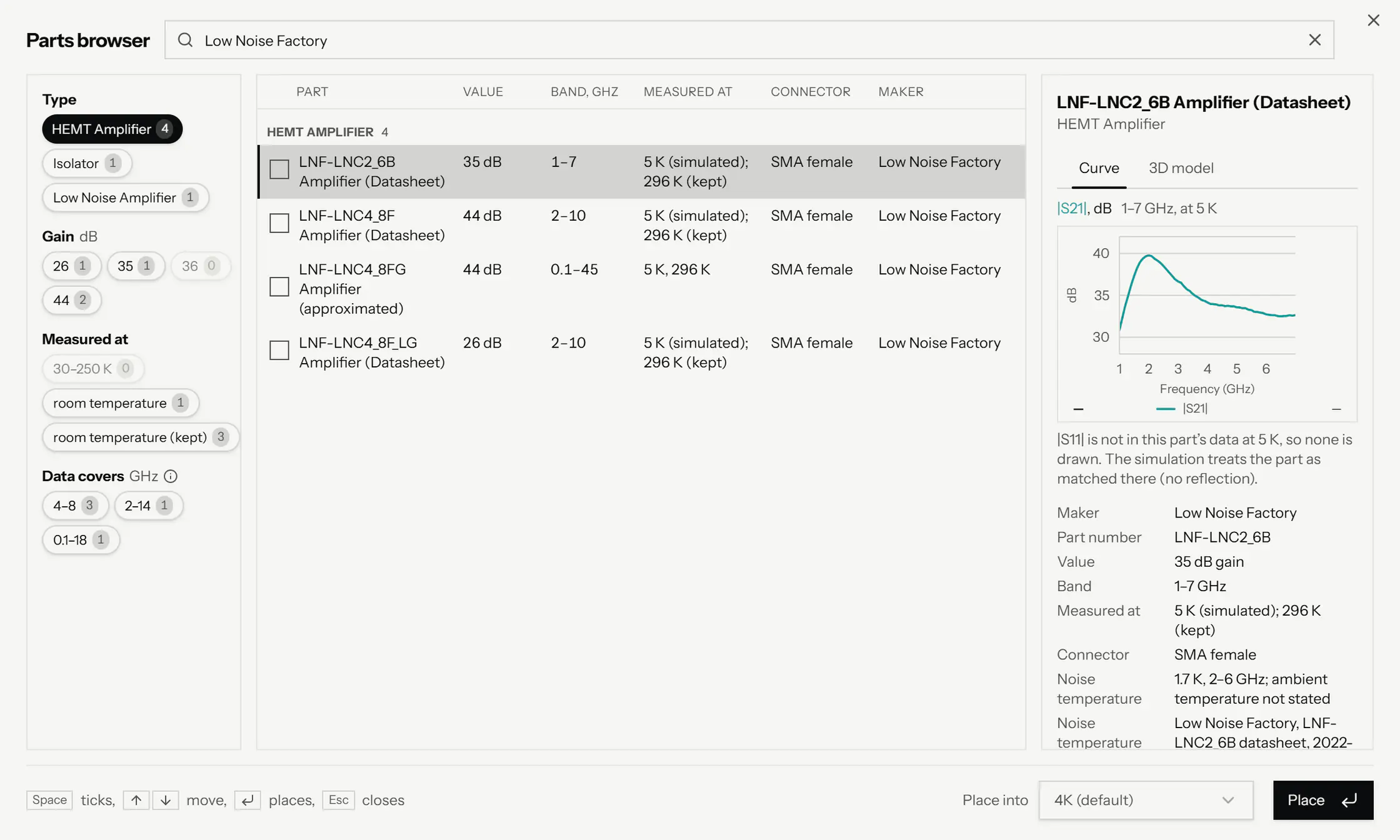Image resolution: width=1400 pixels, height=840 pixels.
Task: Click the Esc key hint
Action: [x=338, y=800]
